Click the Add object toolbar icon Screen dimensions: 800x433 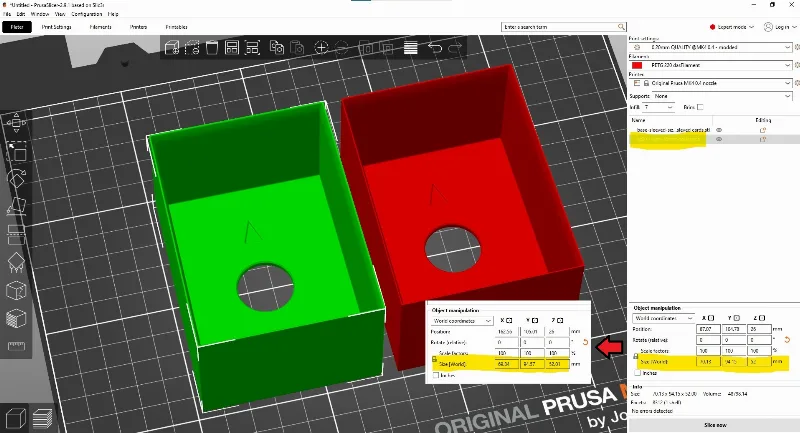tap(172, 48)
